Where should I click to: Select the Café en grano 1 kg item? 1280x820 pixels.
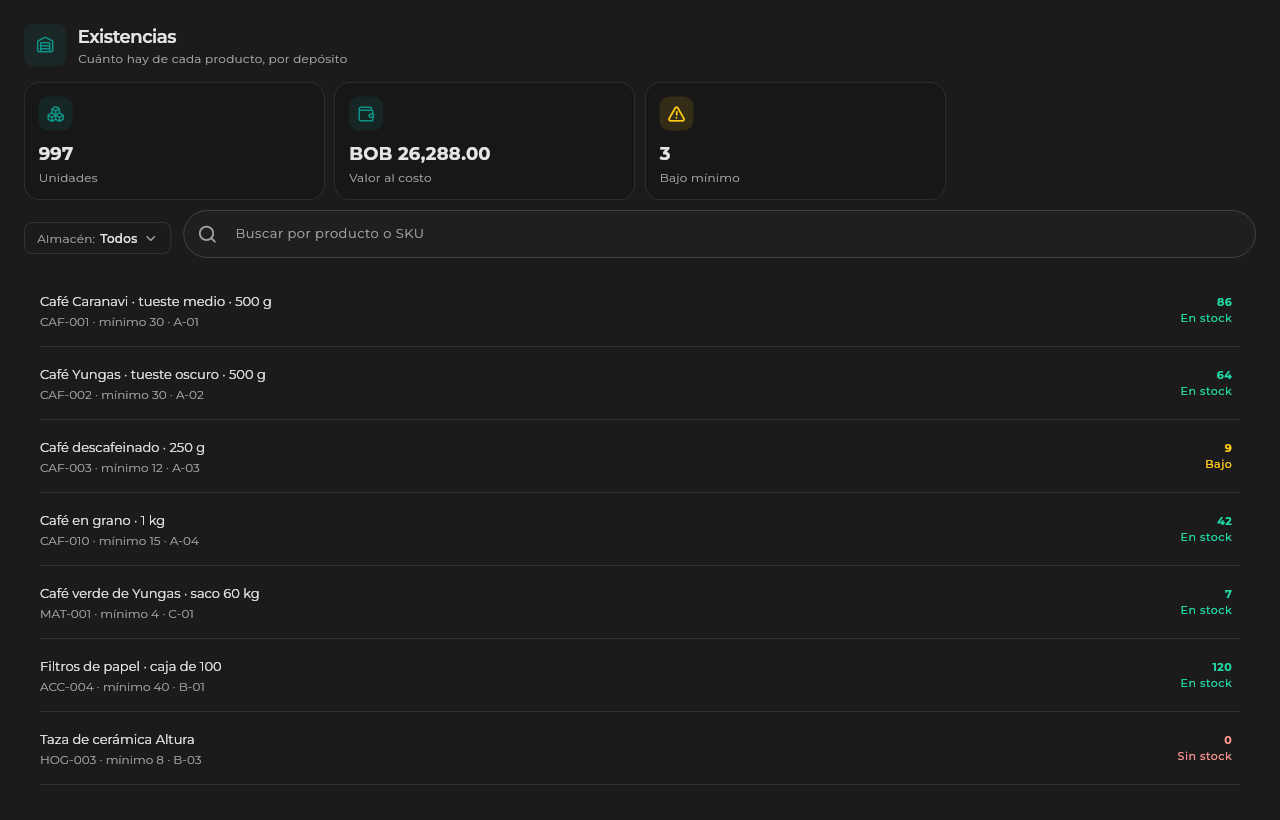[640, 529]
